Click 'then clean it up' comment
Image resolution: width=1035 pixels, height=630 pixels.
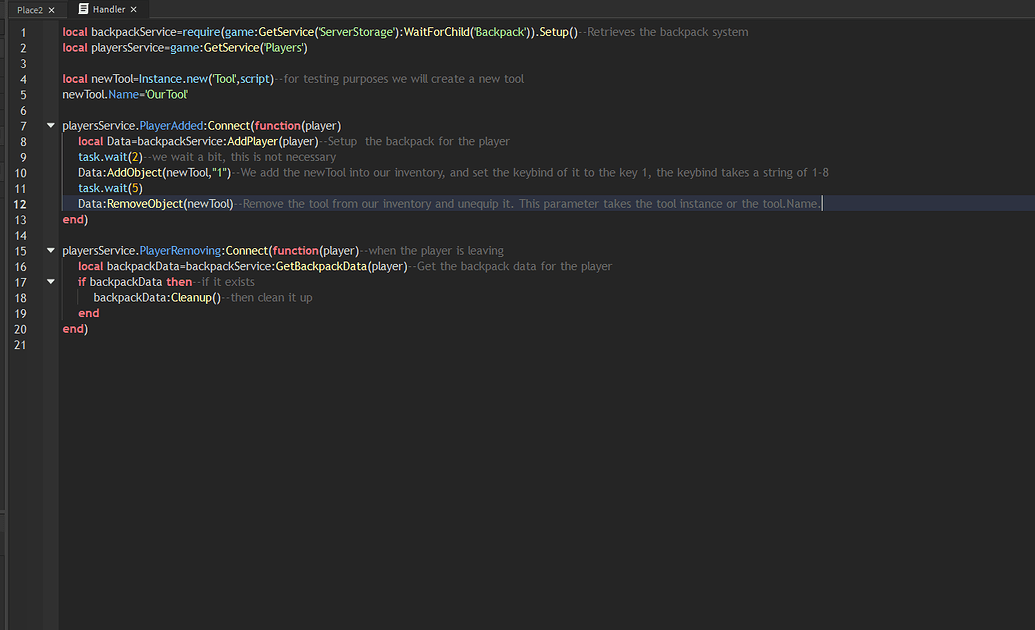[x=271, y=298]
